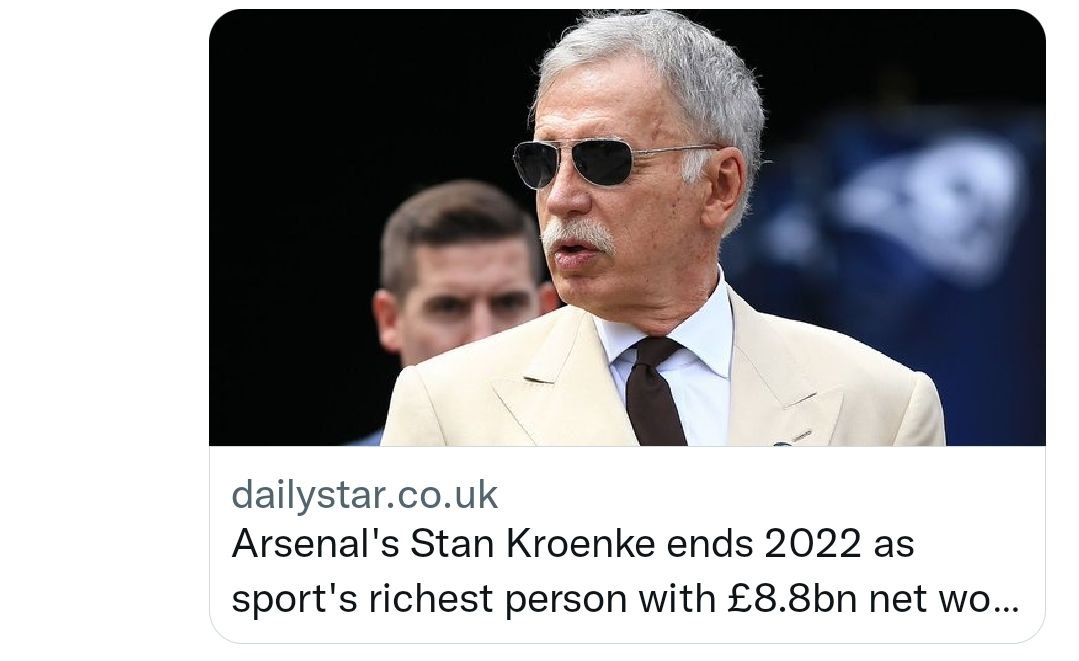
Task: Open the Daily Star article preview image
Action: 627,227
